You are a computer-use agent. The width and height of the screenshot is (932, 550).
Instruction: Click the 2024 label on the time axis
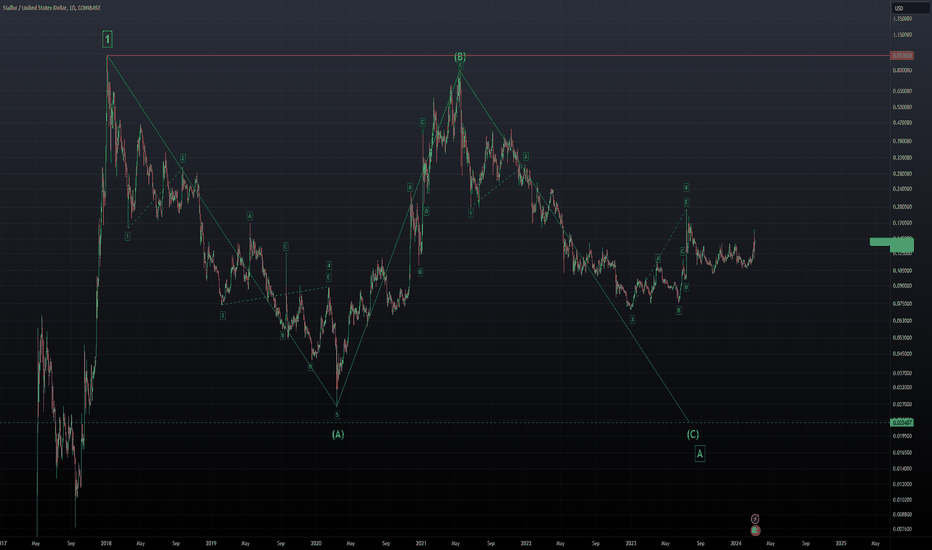[736, 543]
